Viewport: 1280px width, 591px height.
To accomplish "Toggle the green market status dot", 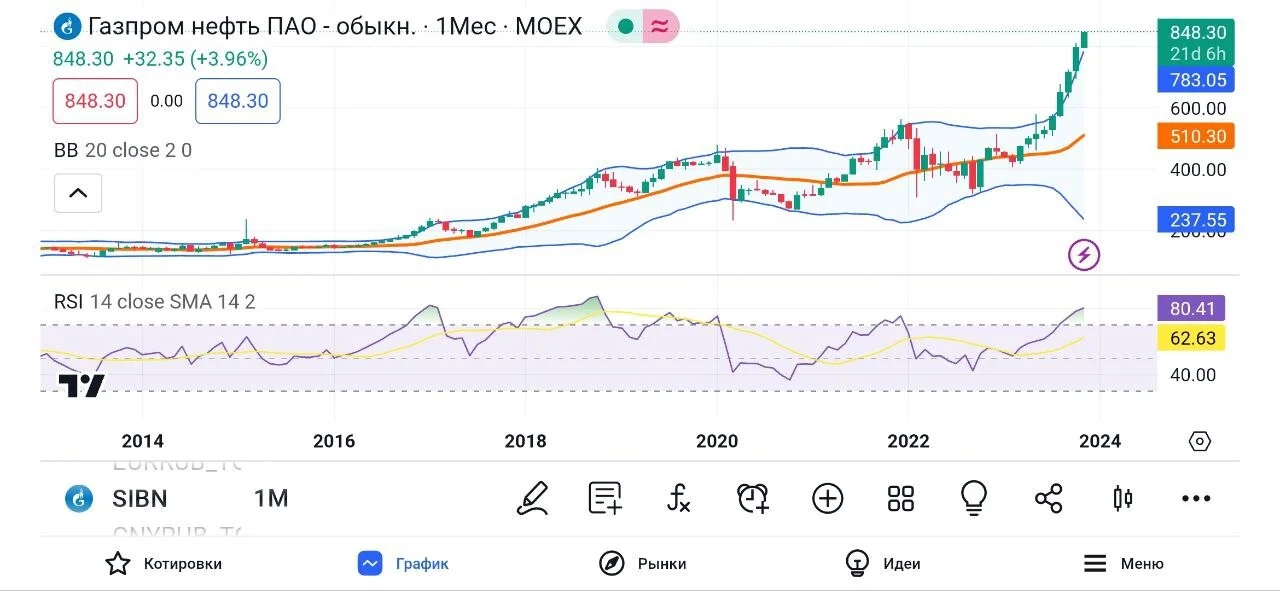I will 625,26.
